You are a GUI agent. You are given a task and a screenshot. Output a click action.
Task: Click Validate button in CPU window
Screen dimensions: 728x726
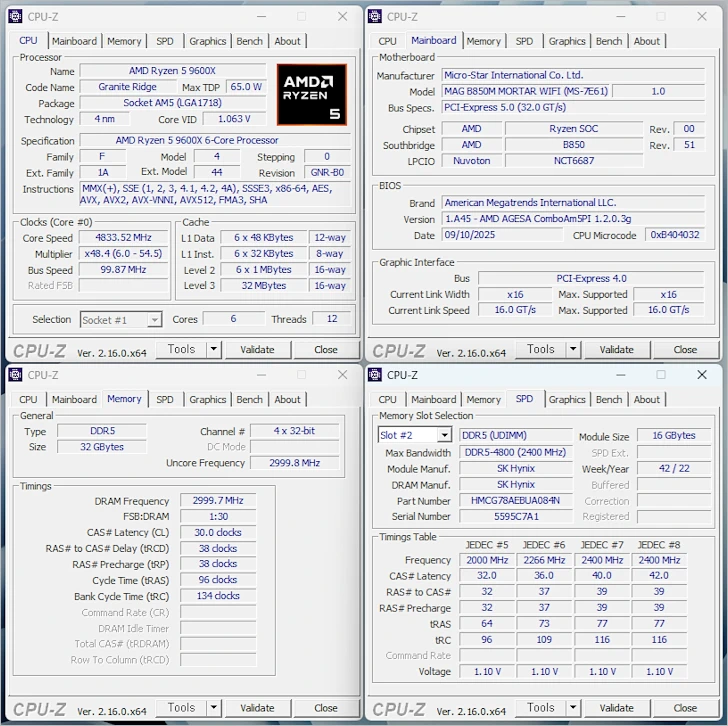[x=258, y=350]
